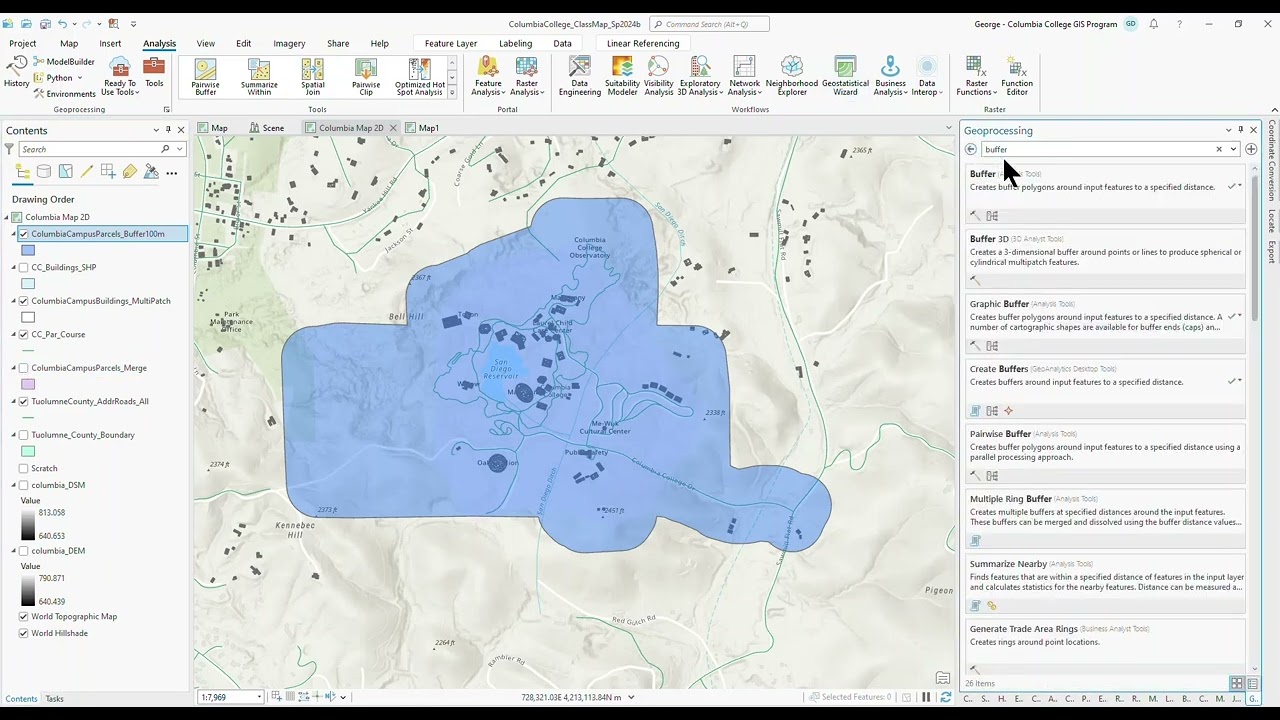This screenshot has height=720, width=1280.
Task: Save the project from quick access toolbar
Action: click(x=43, y=24)
